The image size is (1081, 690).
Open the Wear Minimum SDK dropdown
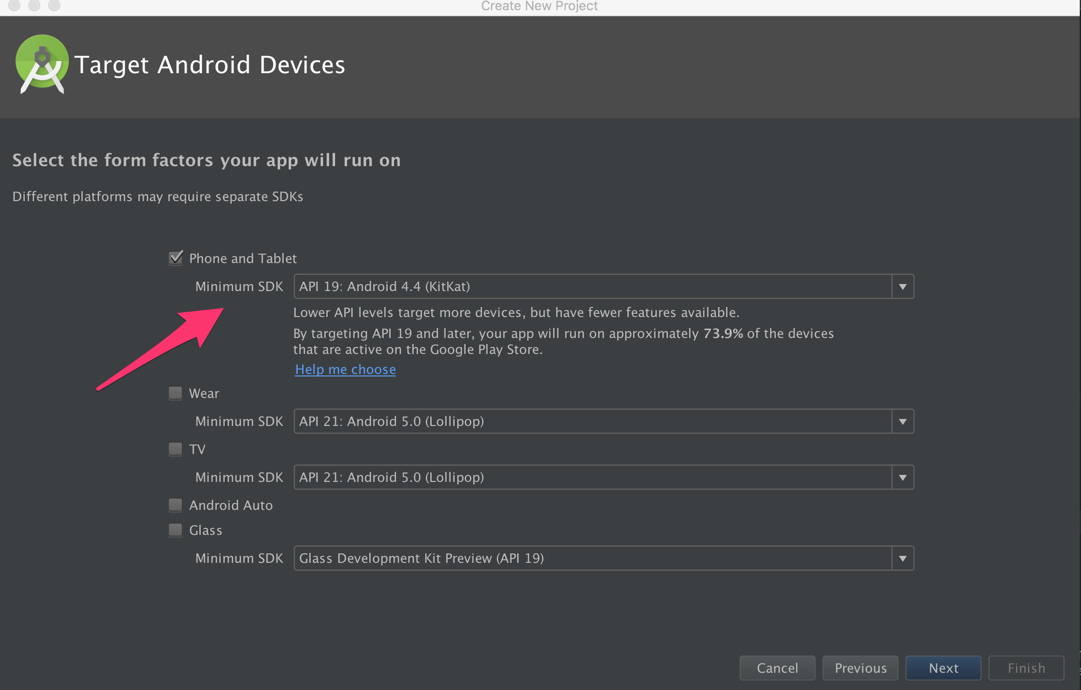coord(604,421)
